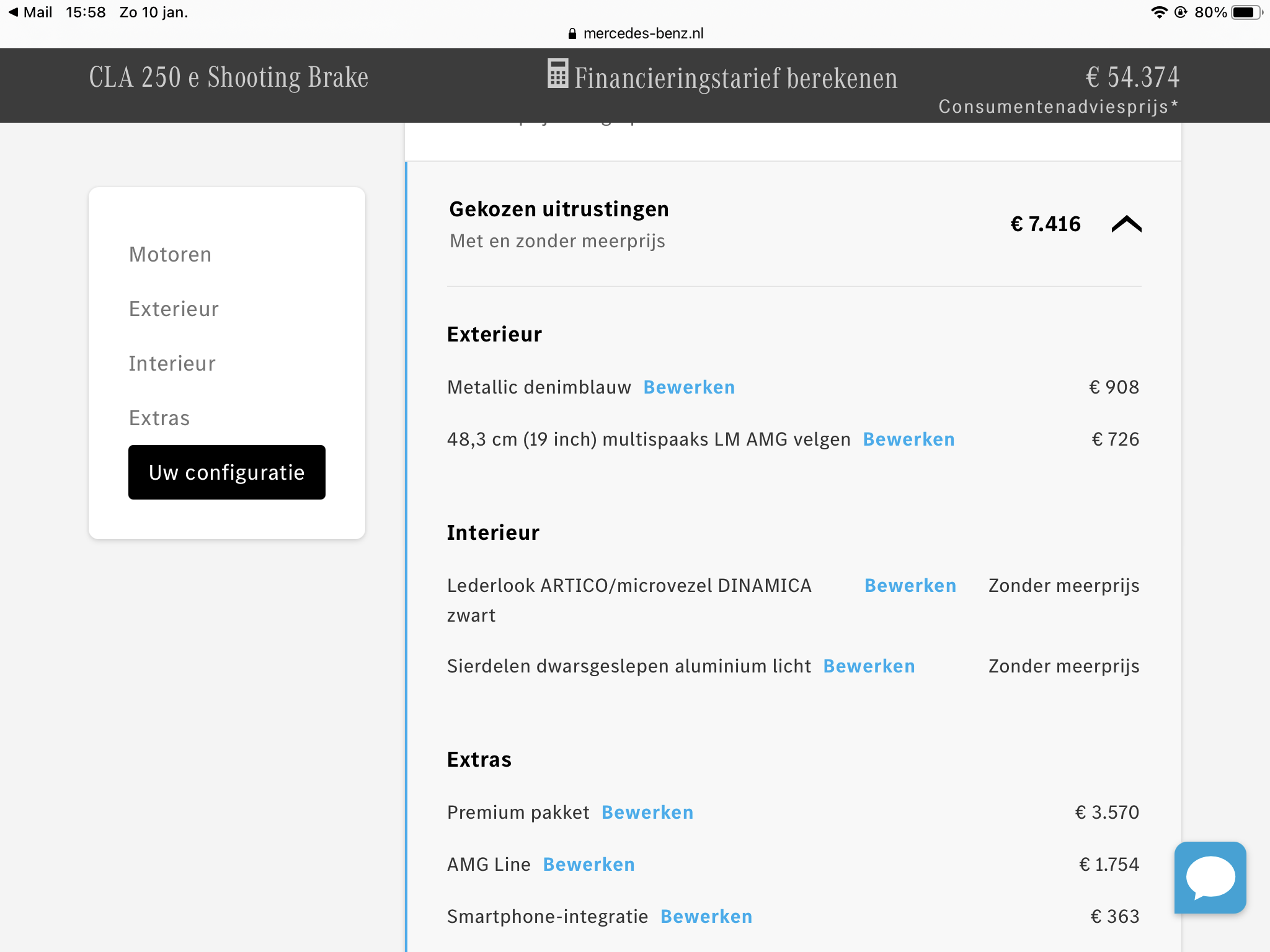1270x952 pixels.
Task: Click the € 363 Smartphone-integratie price
Action: 1115,917
